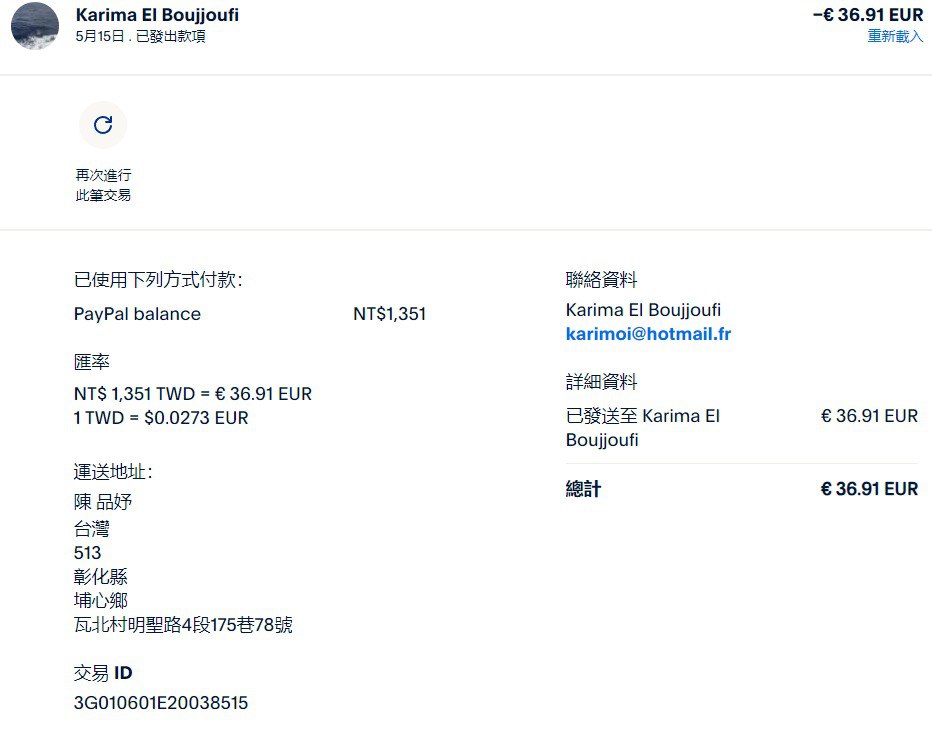Screen dimensions: 932x734
Task: Click contact name under 聯絡資料
Action: [x=643, y=310]
